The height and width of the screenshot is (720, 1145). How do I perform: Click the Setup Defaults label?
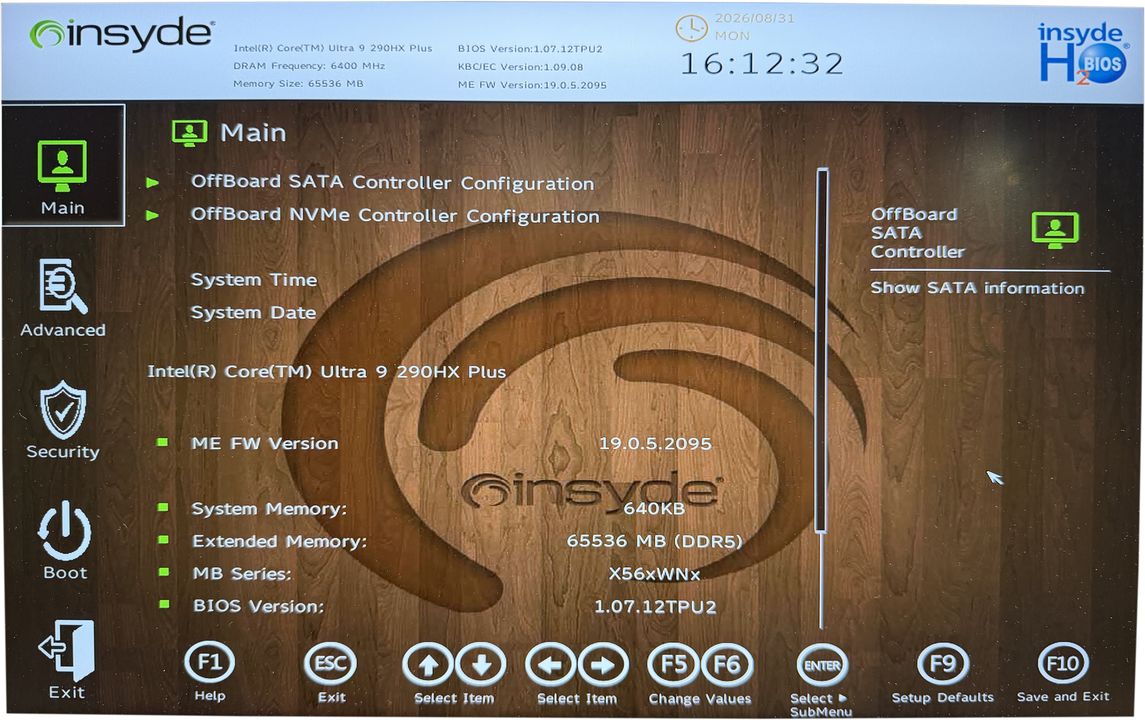point(943,697)
